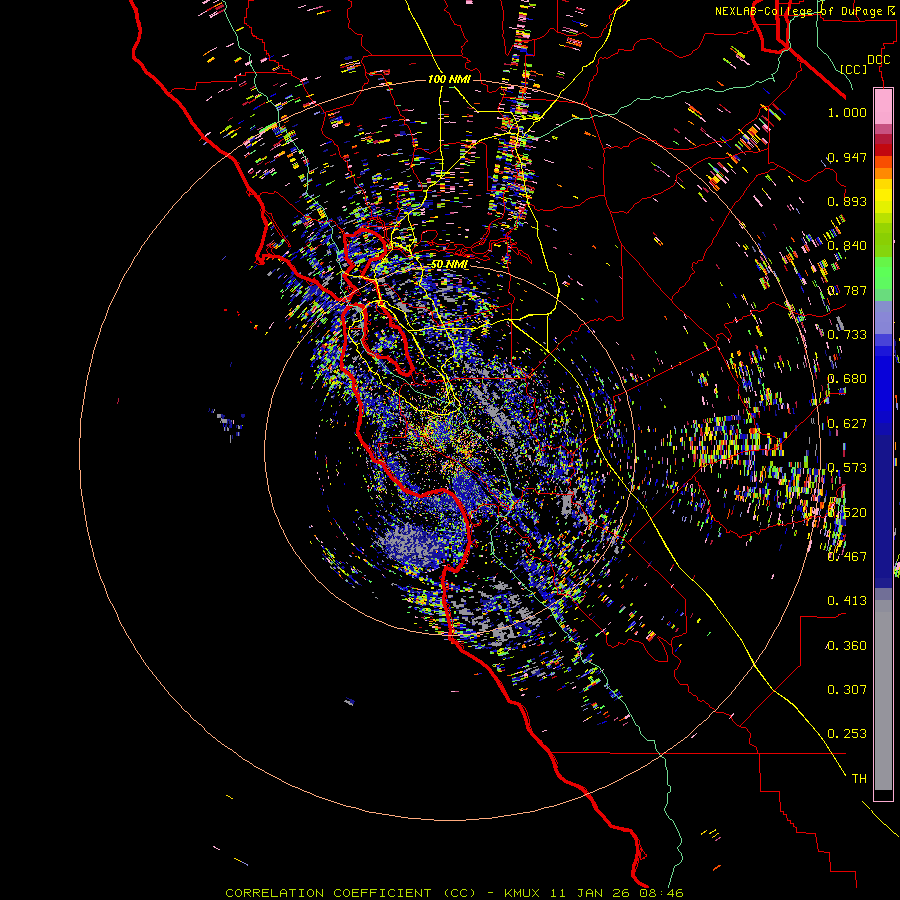The image size is (900, 900).
Task: Click the 0.307 legend value
Action: (847, 690)
